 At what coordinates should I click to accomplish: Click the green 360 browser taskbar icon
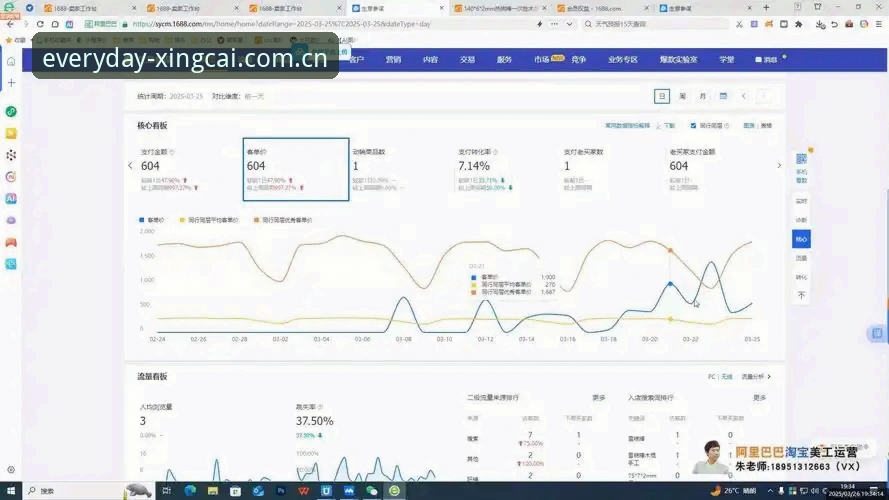pyautogui.click(x=394, y=491)
